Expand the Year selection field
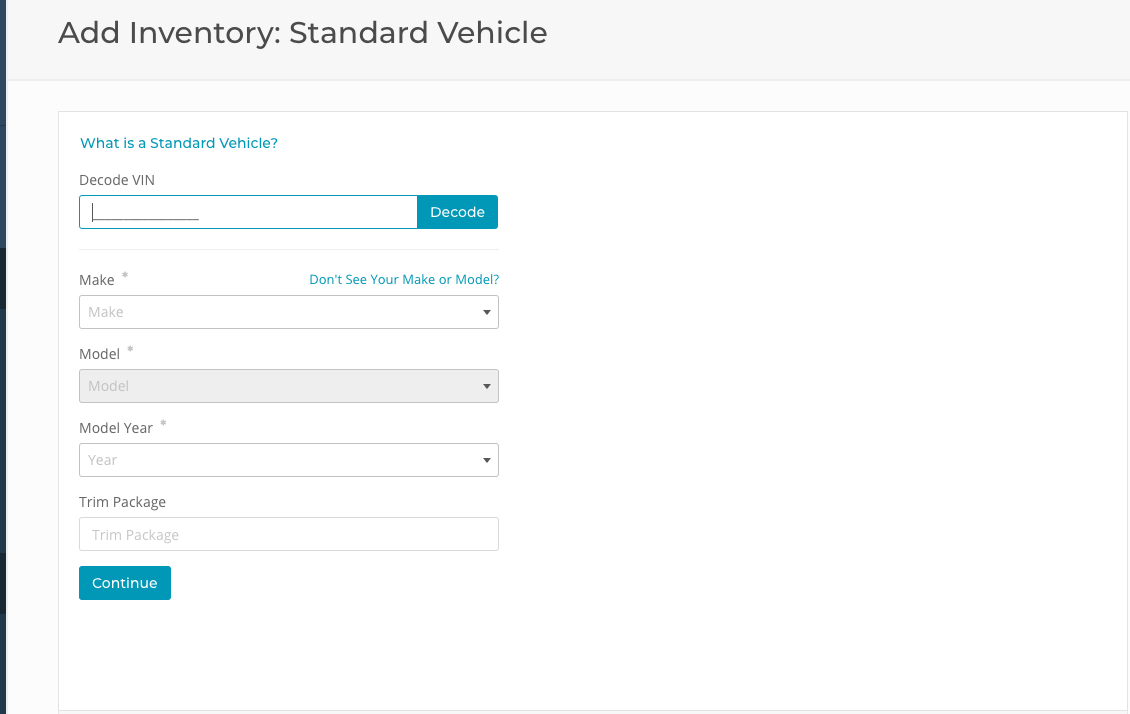This screenshot has height=714, width=1130. click(280, 460)
